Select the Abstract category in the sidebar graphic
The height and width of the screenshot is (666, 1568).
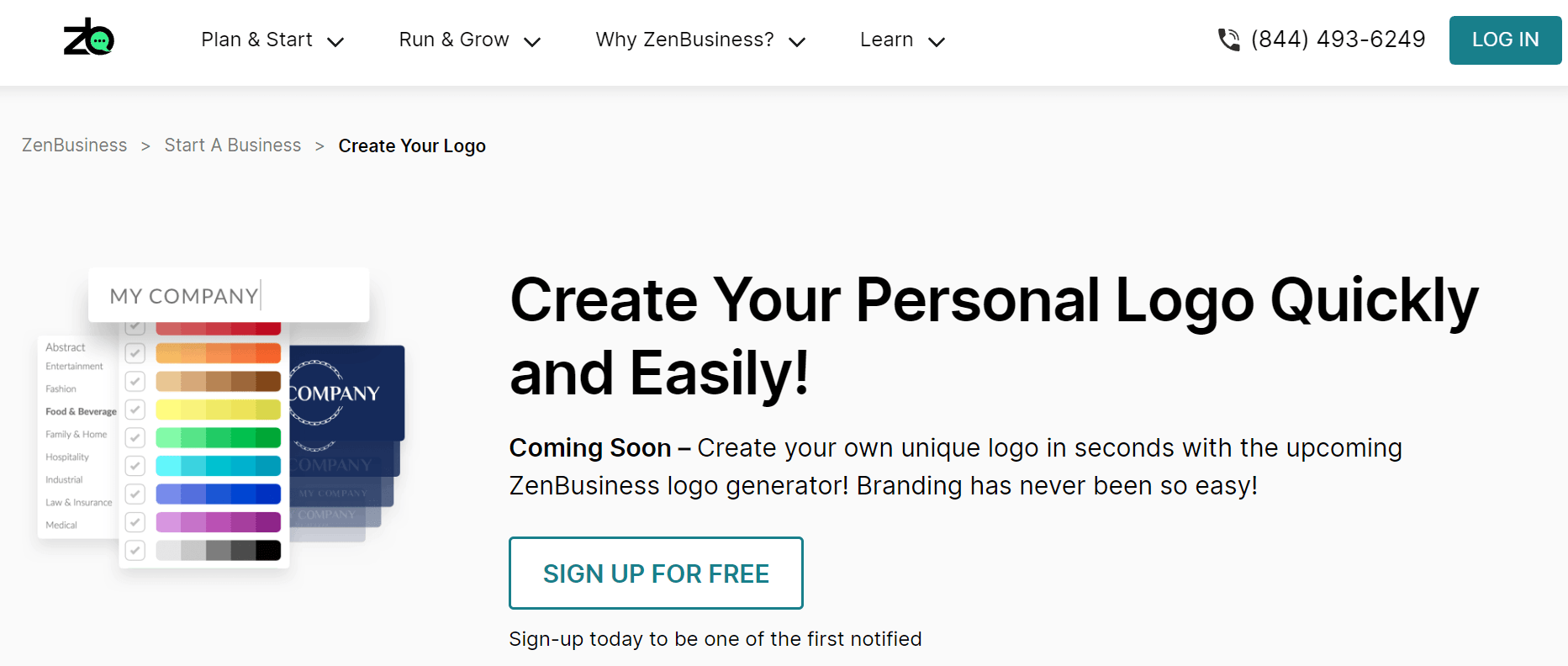pos(66,346)
